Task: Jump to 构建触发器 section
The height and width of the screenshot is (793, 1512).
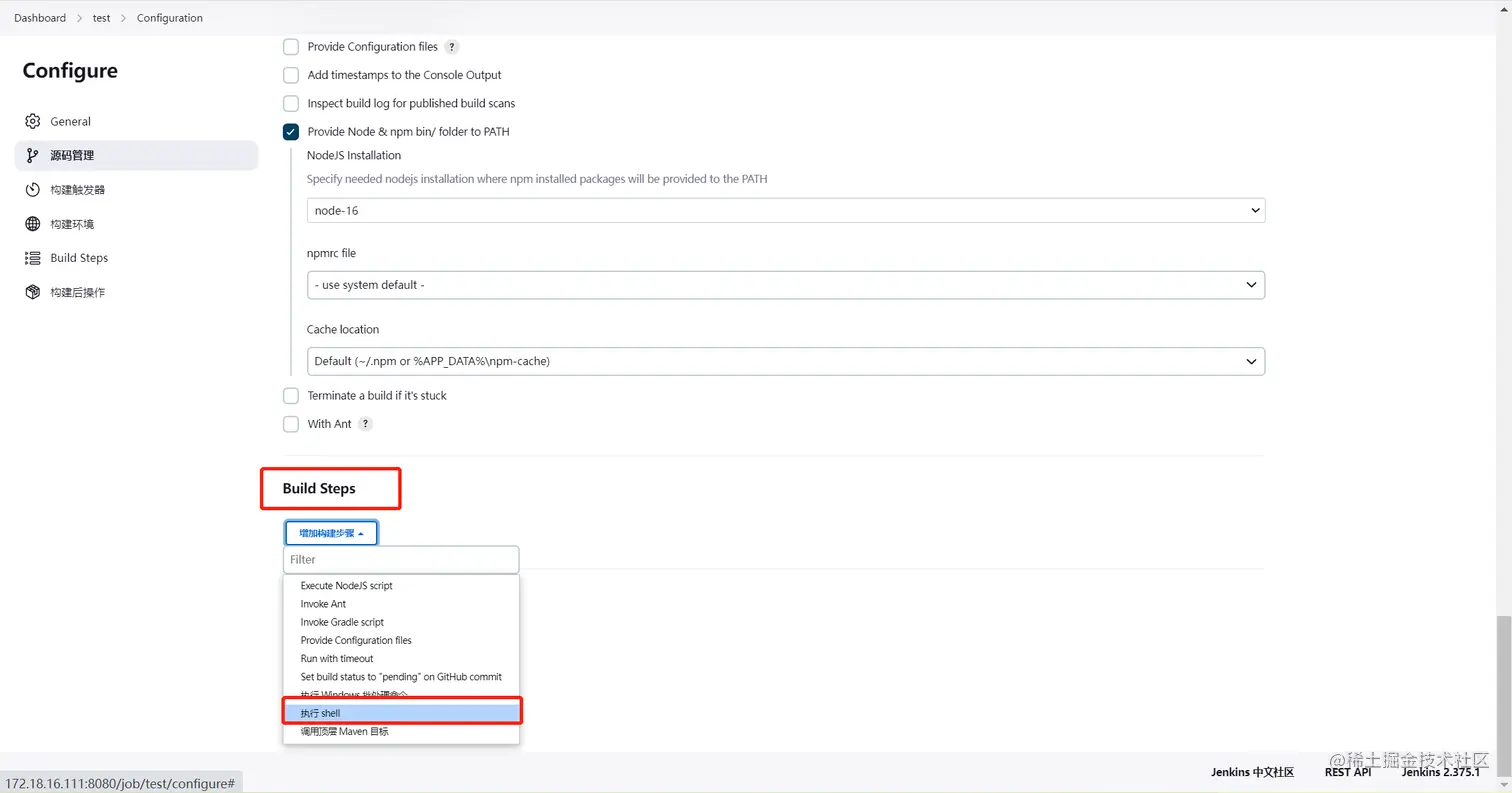Action: (x=136, y=190)
